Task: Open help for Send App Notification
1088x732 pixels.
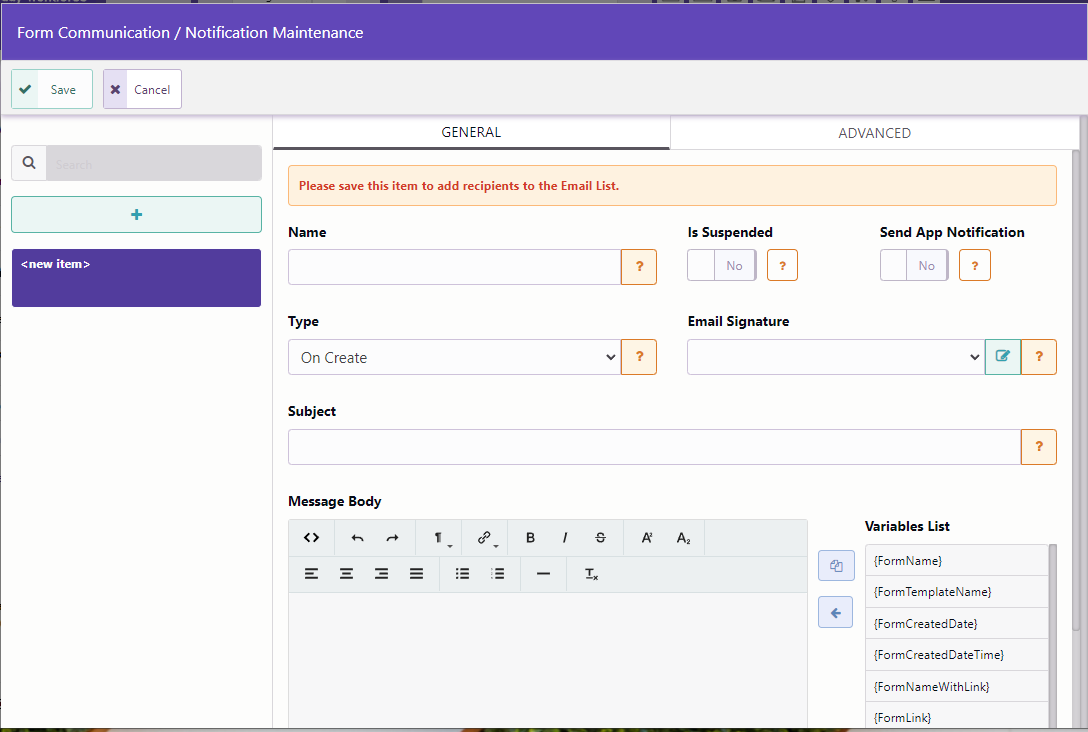Action: point(974,266)
